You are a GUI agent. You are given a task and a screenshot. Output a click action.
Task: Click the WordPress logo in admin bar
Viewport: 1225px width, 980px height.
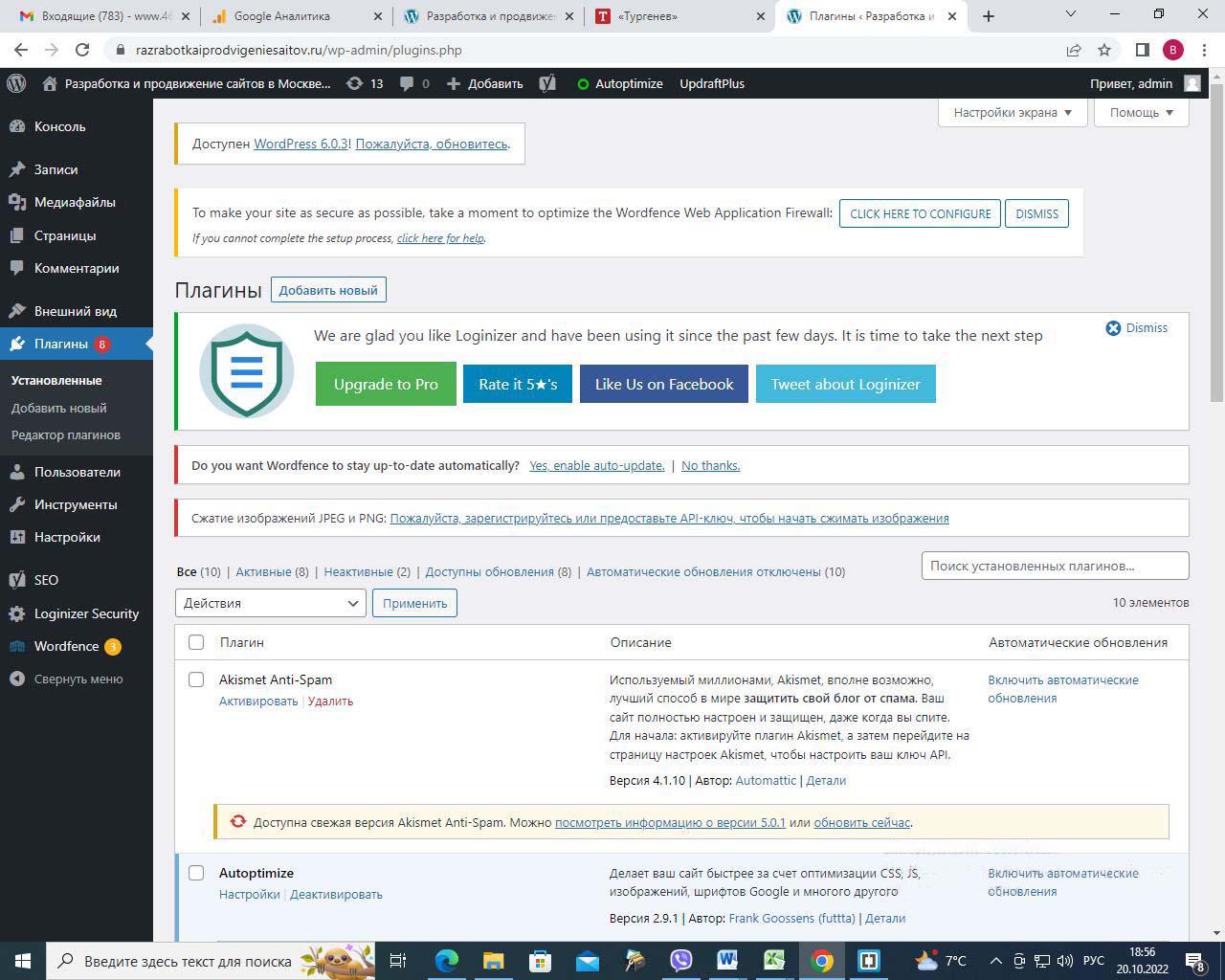[16, 83]
